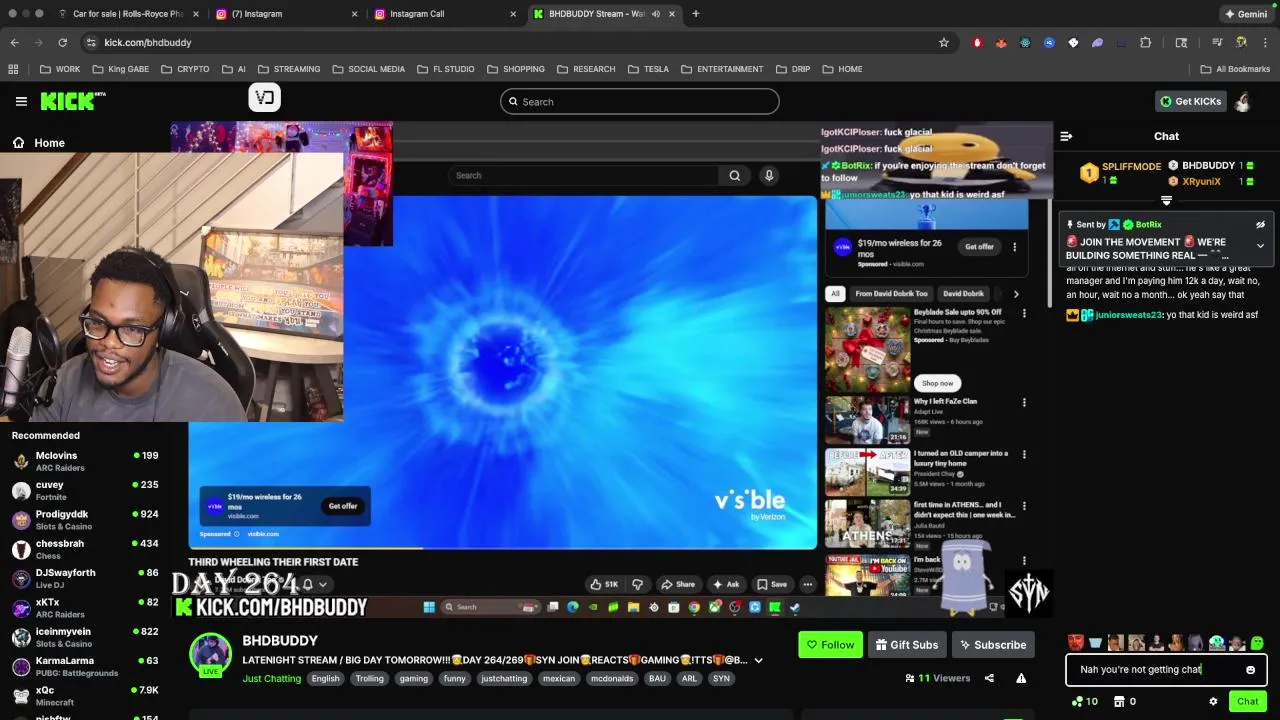This screenshot has width=1280, height=720.
Task: Click the mcdonalds stream tag
Action: click(611, 678)
